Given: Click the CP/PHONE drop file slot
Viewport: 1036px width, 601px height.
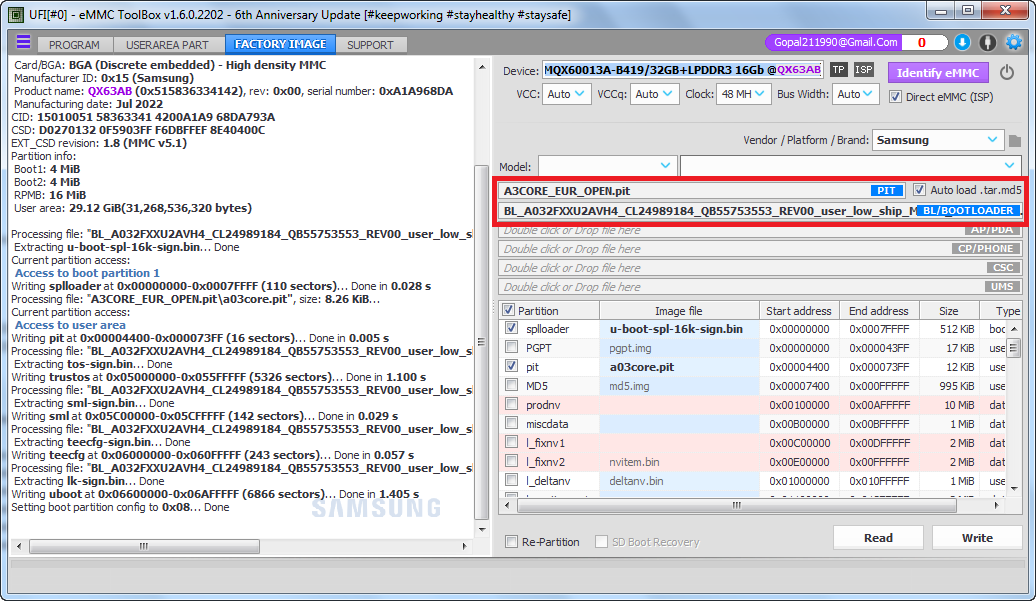Looking at the screenshot, I should click(x=759, y=249).
